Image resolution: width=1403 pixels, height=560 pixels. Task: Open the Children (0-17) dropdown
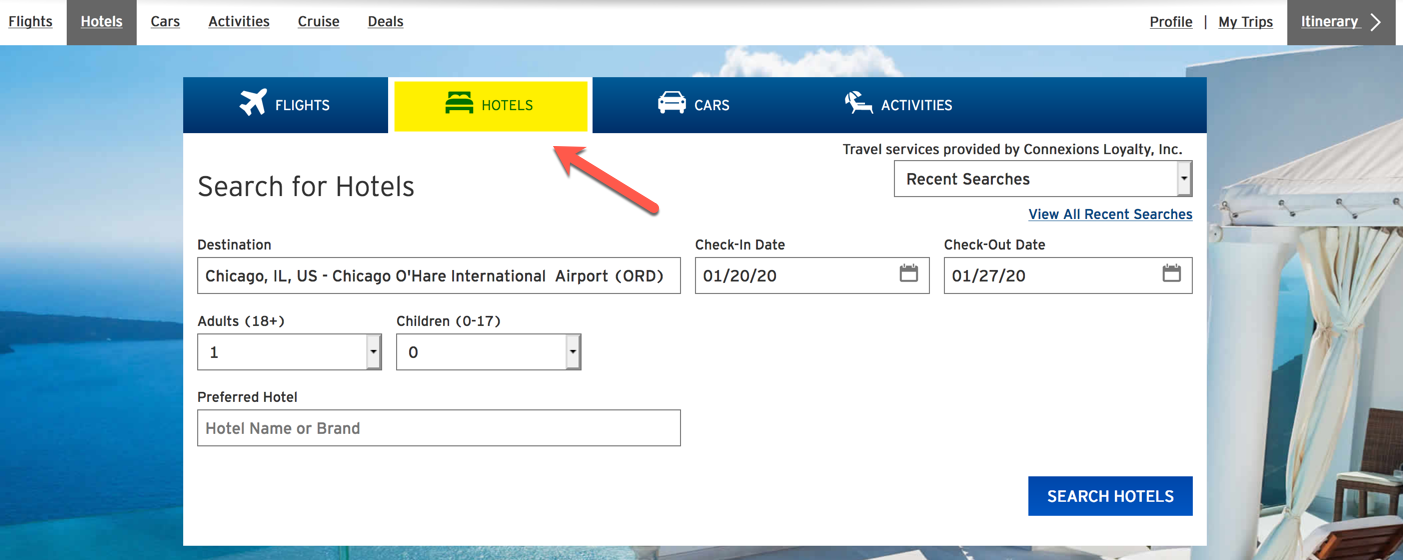click(488, 352)
